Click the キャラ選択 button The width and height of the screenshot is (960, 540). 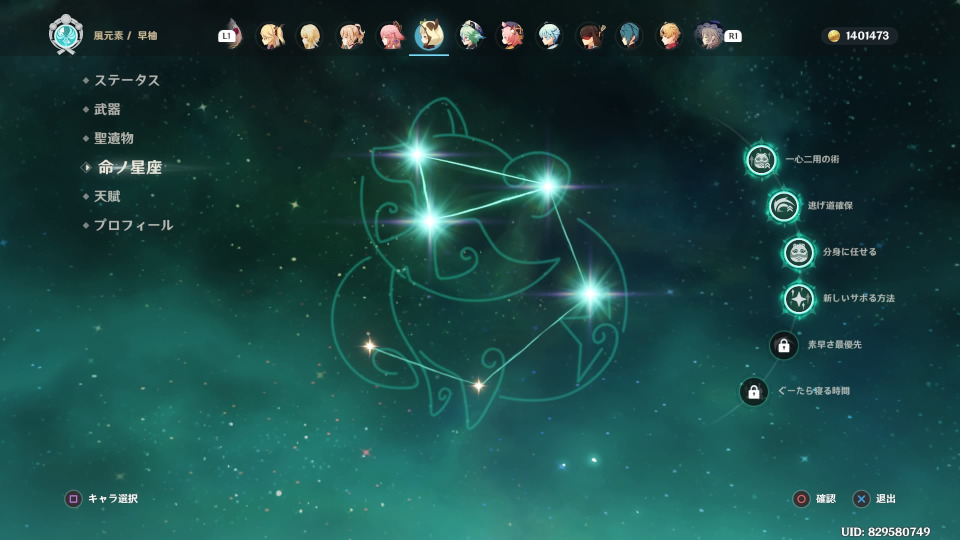[101, 499]
